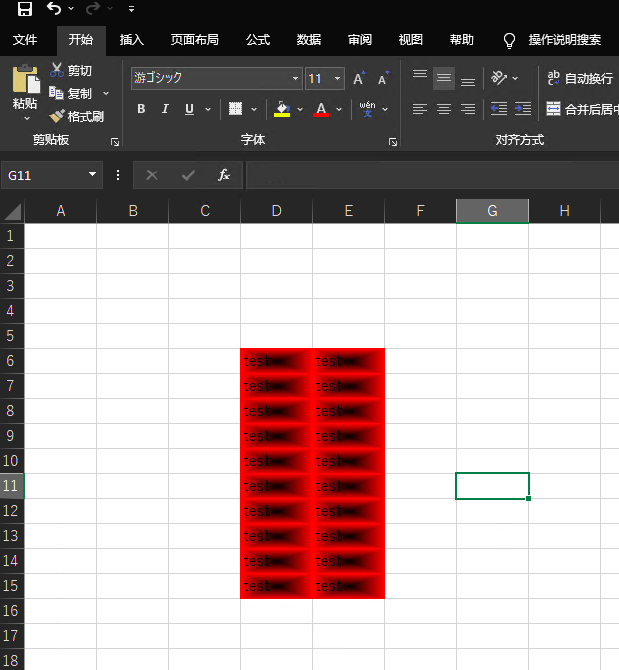Toggle 自动换行 wrap text
619x670 pixels.
pyautogui.click(x=581, y=78)
